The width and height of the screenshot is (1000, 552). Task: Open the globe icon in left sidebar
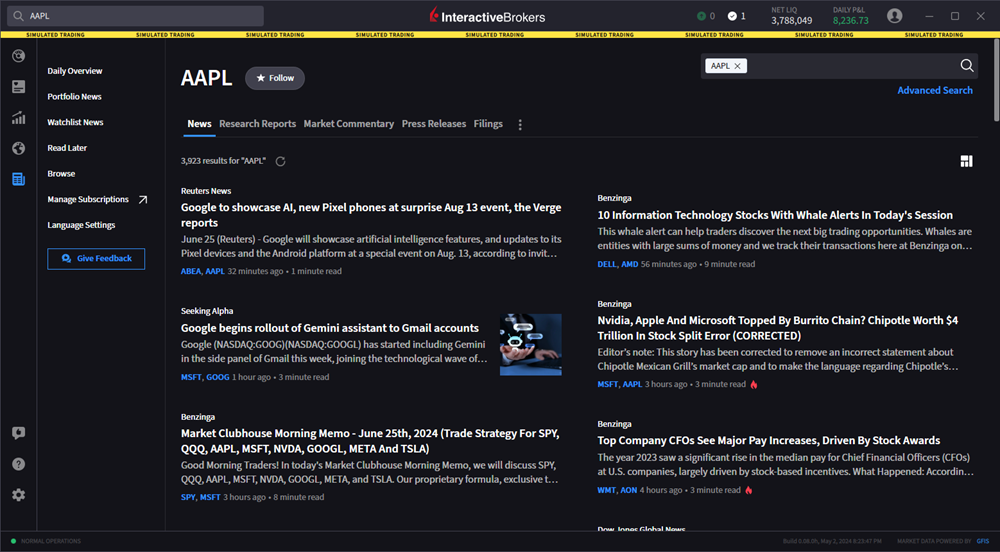point(18,148)
